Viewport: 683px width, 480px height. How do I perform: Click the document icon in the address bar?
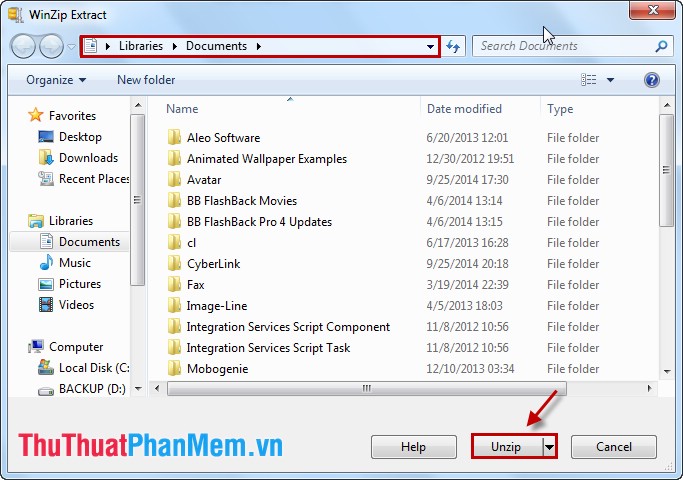pyautogui.click(x=91, y=46)
